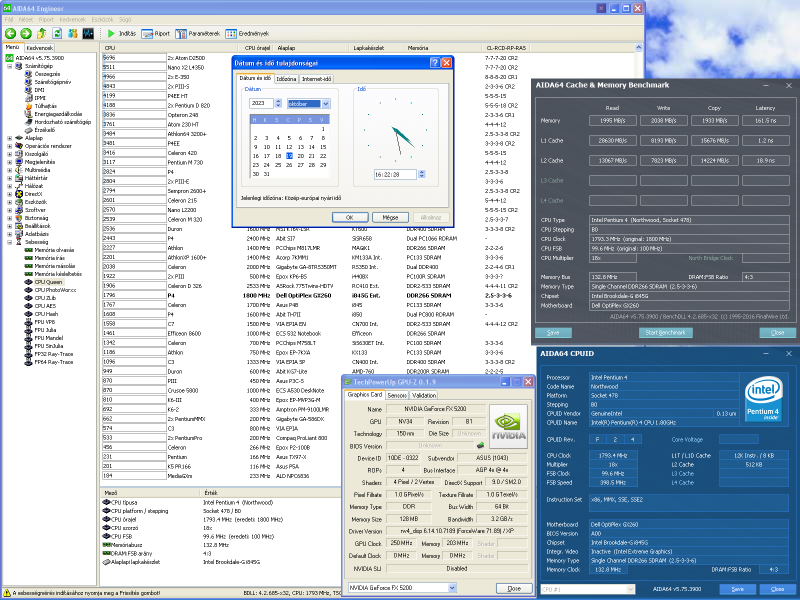800x600 pixels.
Task: Select Memória késleltetés benchmark
Action: (x=58, y=274)
